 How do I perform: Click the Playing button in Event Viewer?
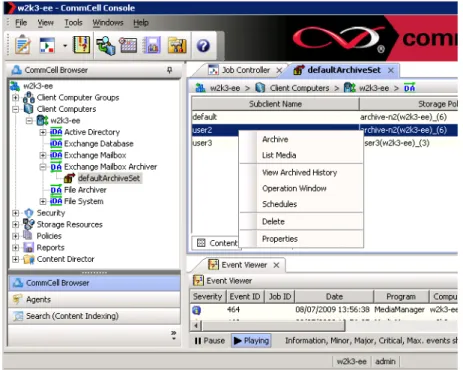251,341
